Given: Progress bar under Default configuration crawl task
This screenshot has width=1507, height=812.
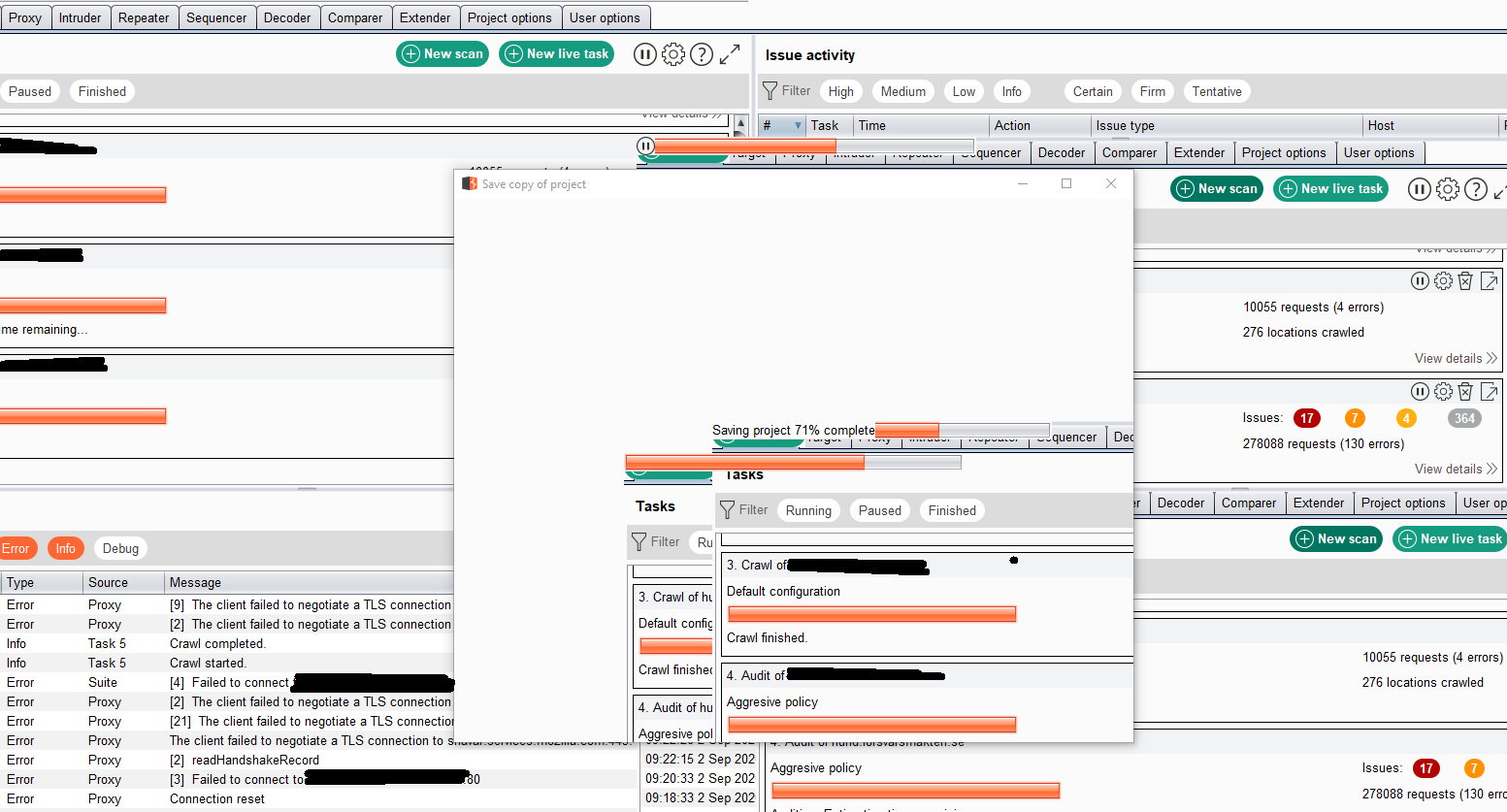Looking at the screenshot, I should 871,614.
